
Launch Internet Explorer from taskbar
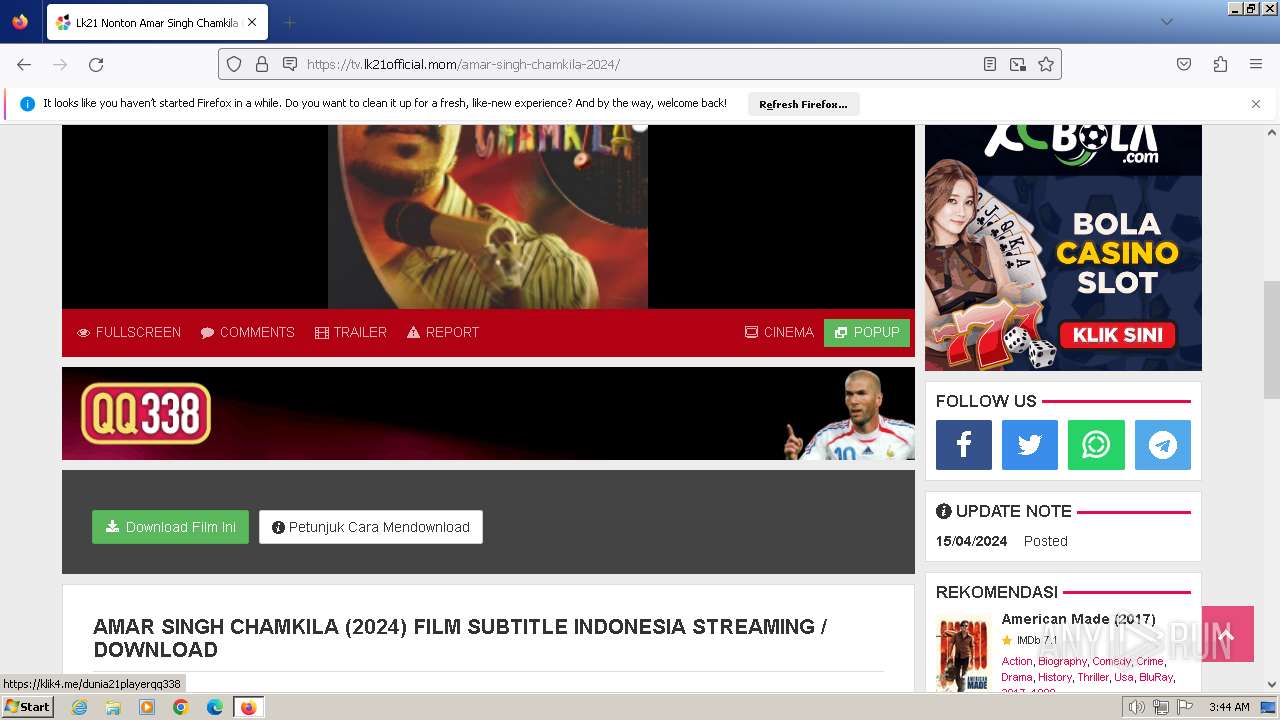click(79, 707)
